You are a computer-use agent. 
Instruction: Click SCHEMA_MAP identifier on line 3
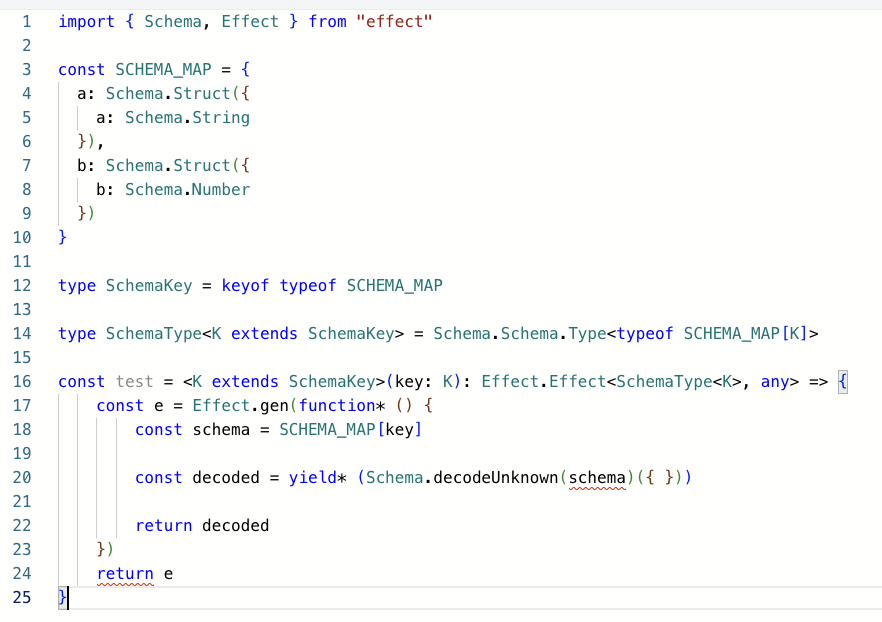pos(163,69)
